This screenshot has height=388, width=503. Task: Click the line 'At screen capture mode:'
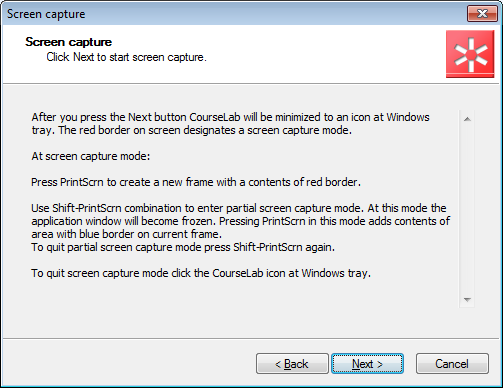tap(91, 156)
